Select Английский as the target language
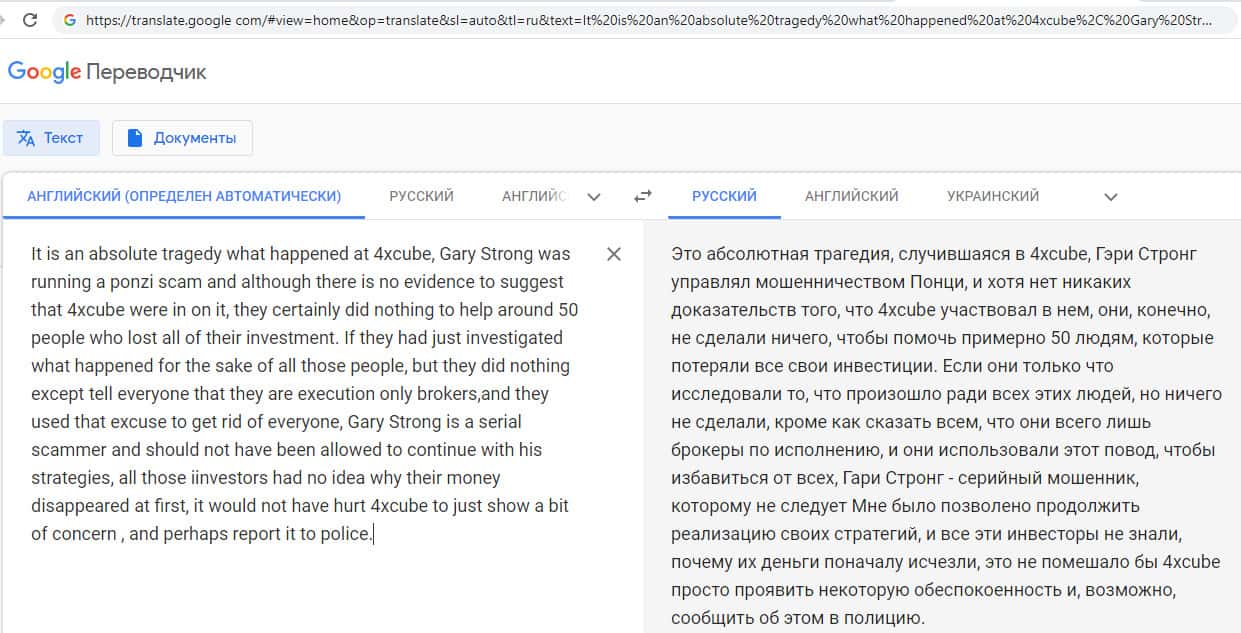 click(851, 196)
